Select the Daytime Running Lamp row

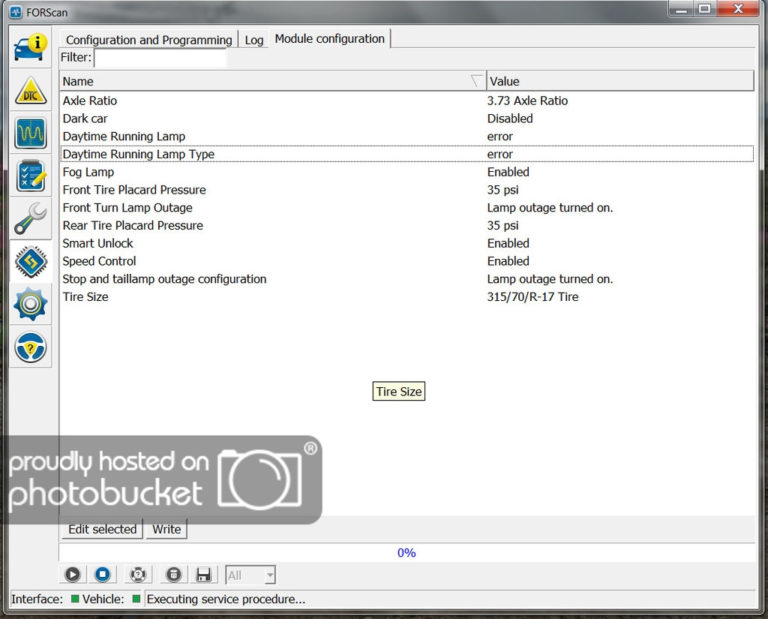tap(407, 136)
